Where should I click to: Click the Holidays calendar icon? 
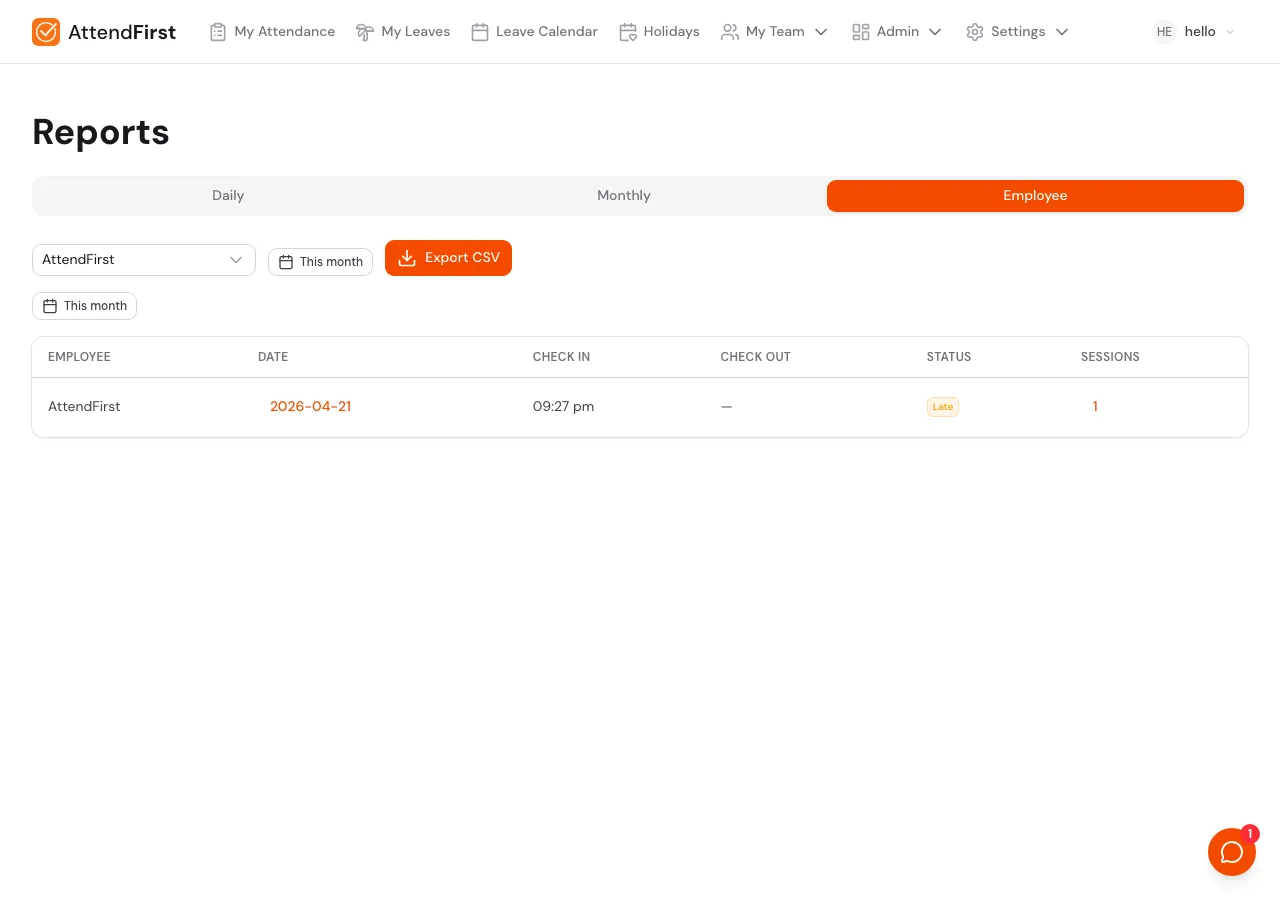tap(628, 31)
